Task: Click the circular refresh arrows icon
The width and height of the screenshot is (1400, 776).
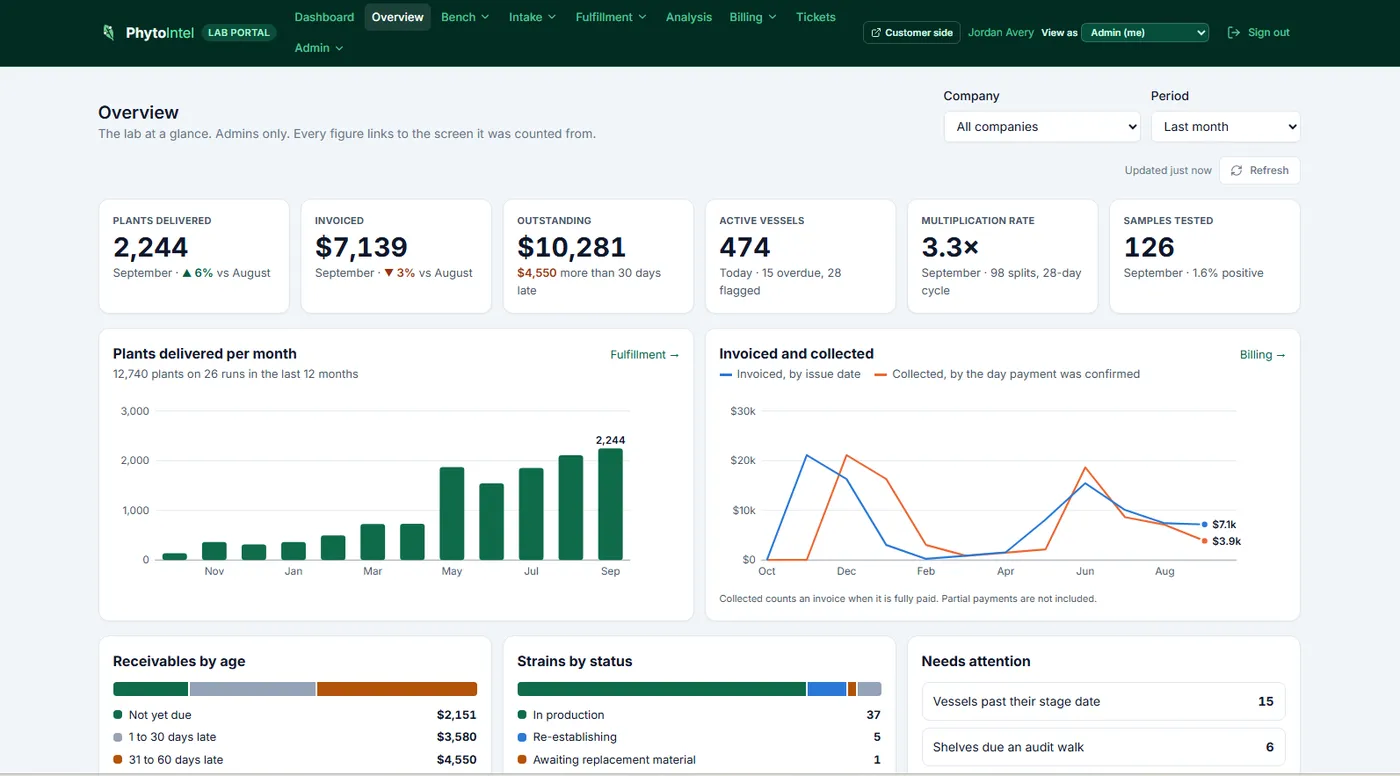Action: click(x=1237, y=171)
